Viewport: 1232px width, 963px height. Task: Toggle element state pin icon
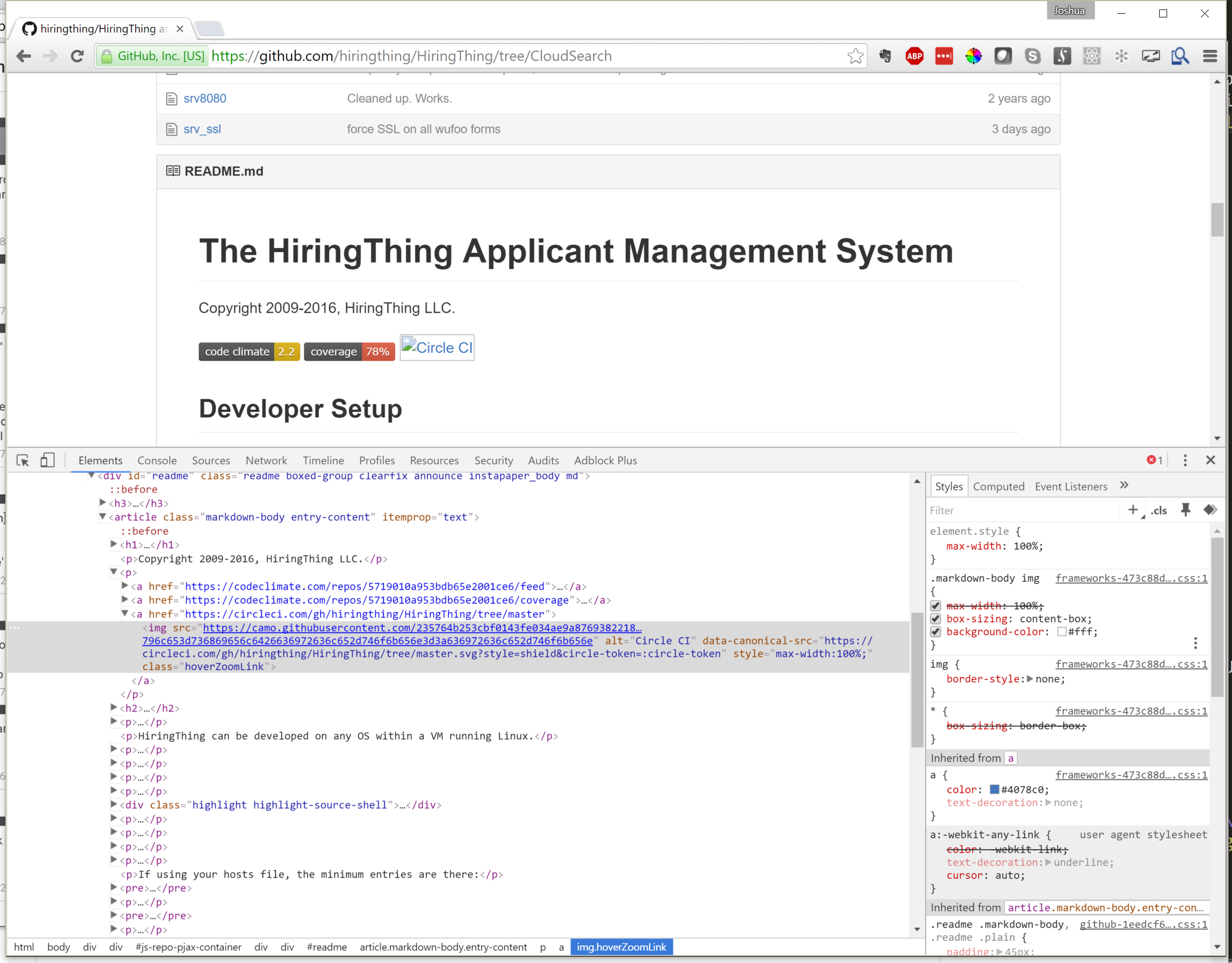1185,509
